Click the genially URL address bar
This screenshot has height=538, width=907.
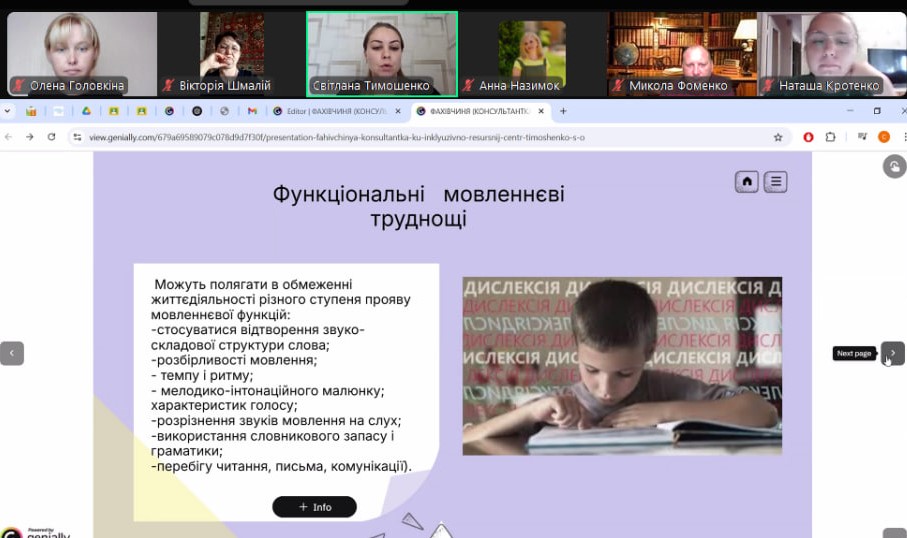tap(428, 137)
